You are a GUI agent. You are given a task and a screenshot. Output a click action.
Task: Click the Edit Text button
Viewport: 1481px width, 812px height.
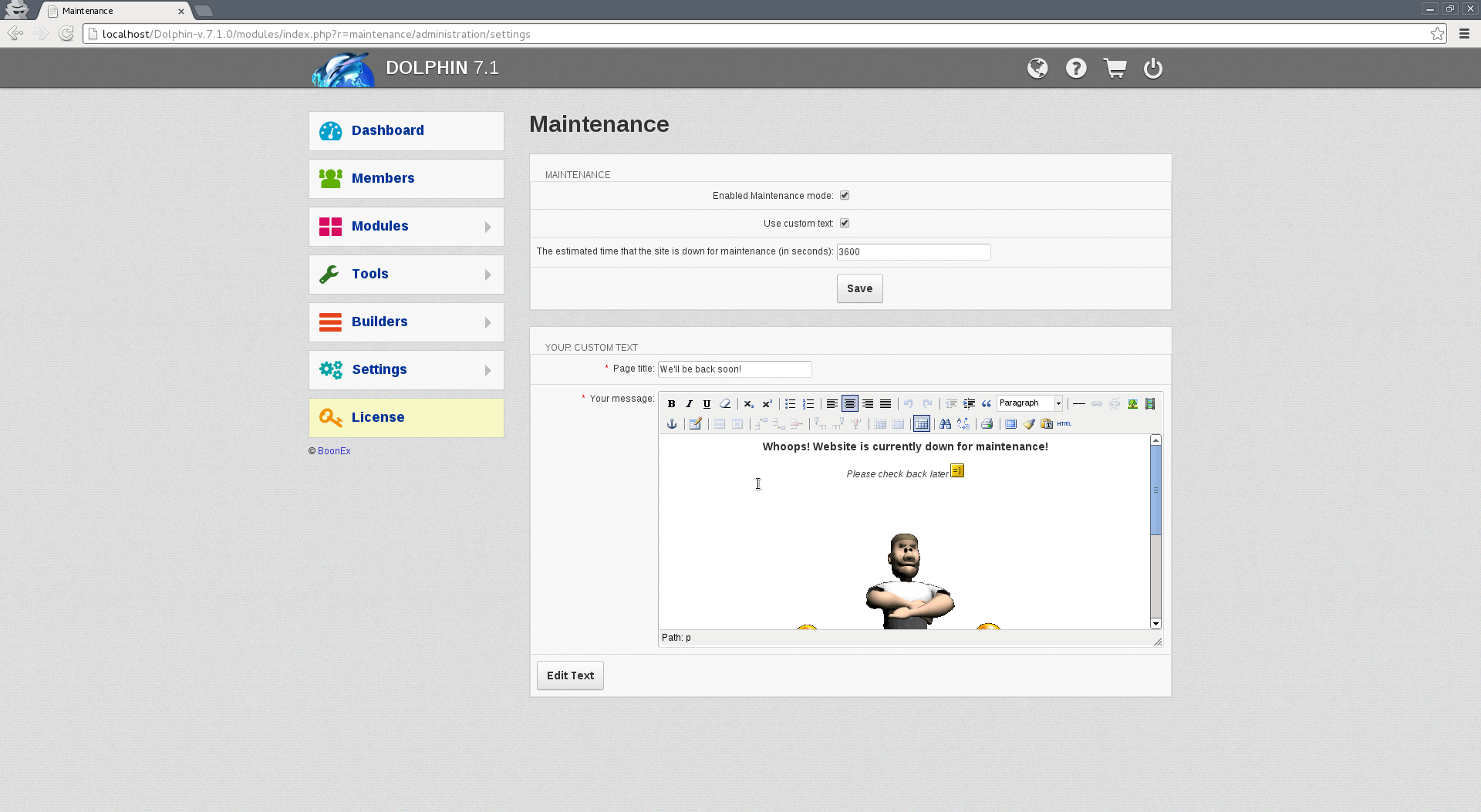[x=570, y=676]
